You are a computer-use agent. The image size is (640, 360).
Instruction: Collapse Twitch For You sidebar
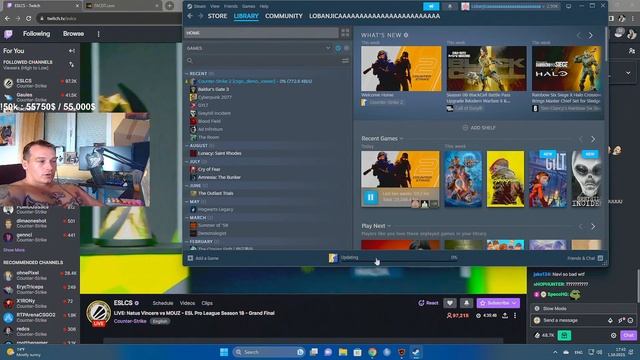coord(72,51)
